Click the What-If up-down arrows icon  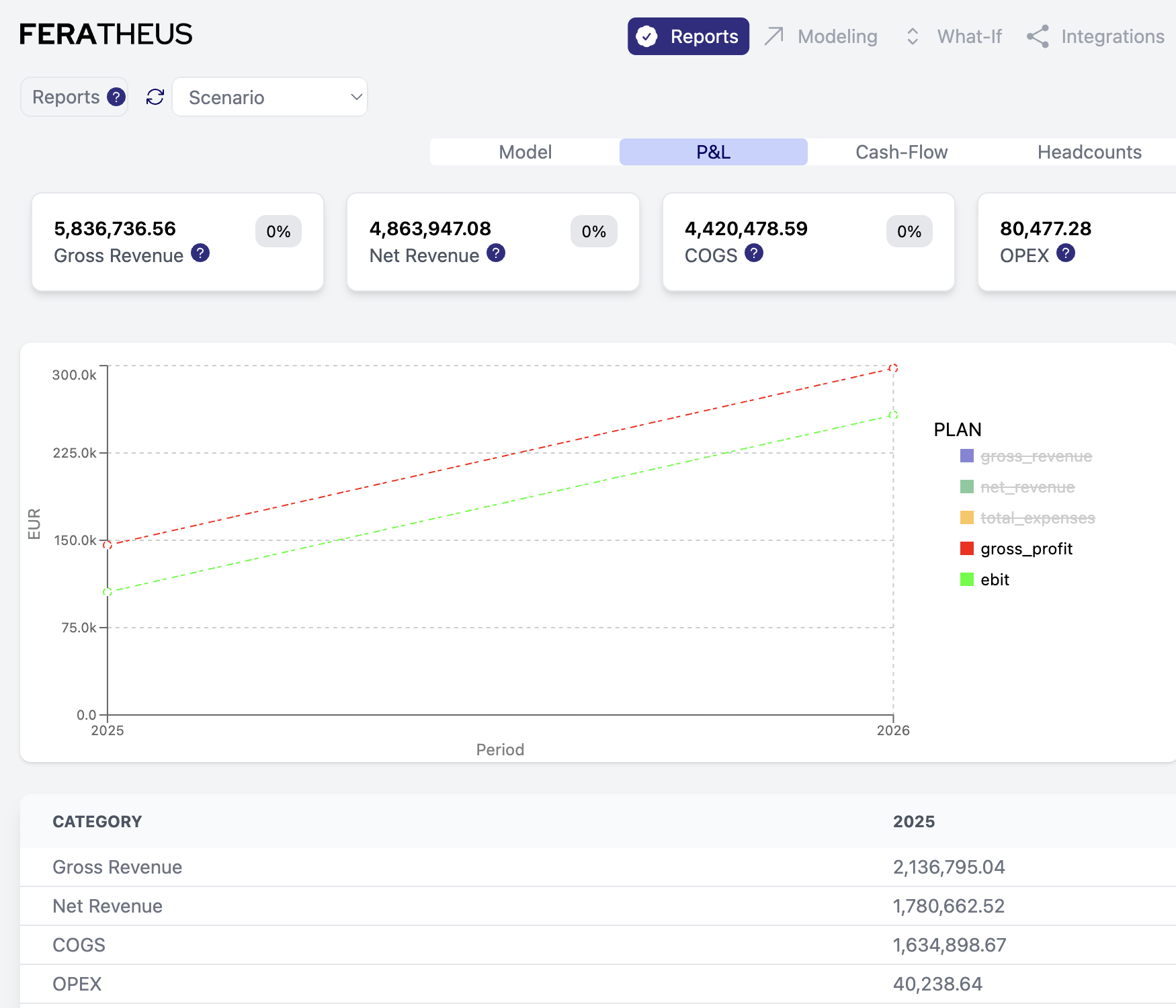click(x=912, y=36)
